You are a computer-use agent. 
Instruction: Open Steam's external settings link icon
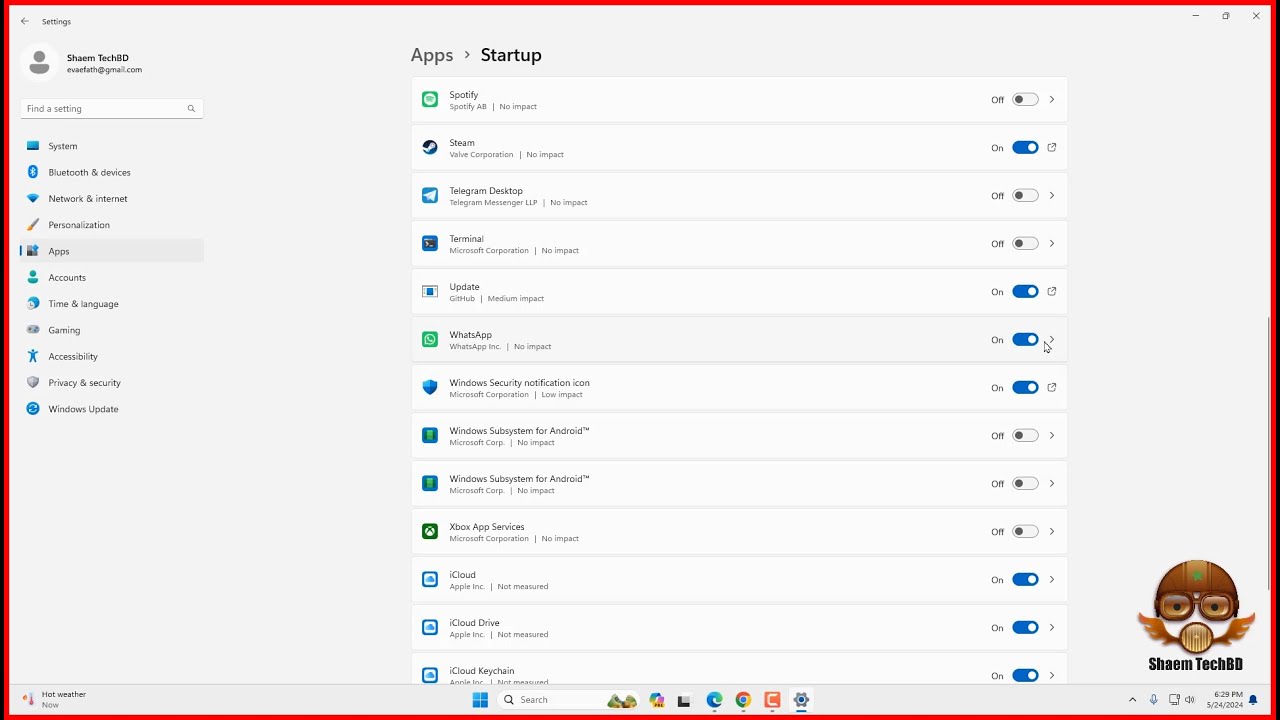pyautogui.click(x=1052, y=148)
